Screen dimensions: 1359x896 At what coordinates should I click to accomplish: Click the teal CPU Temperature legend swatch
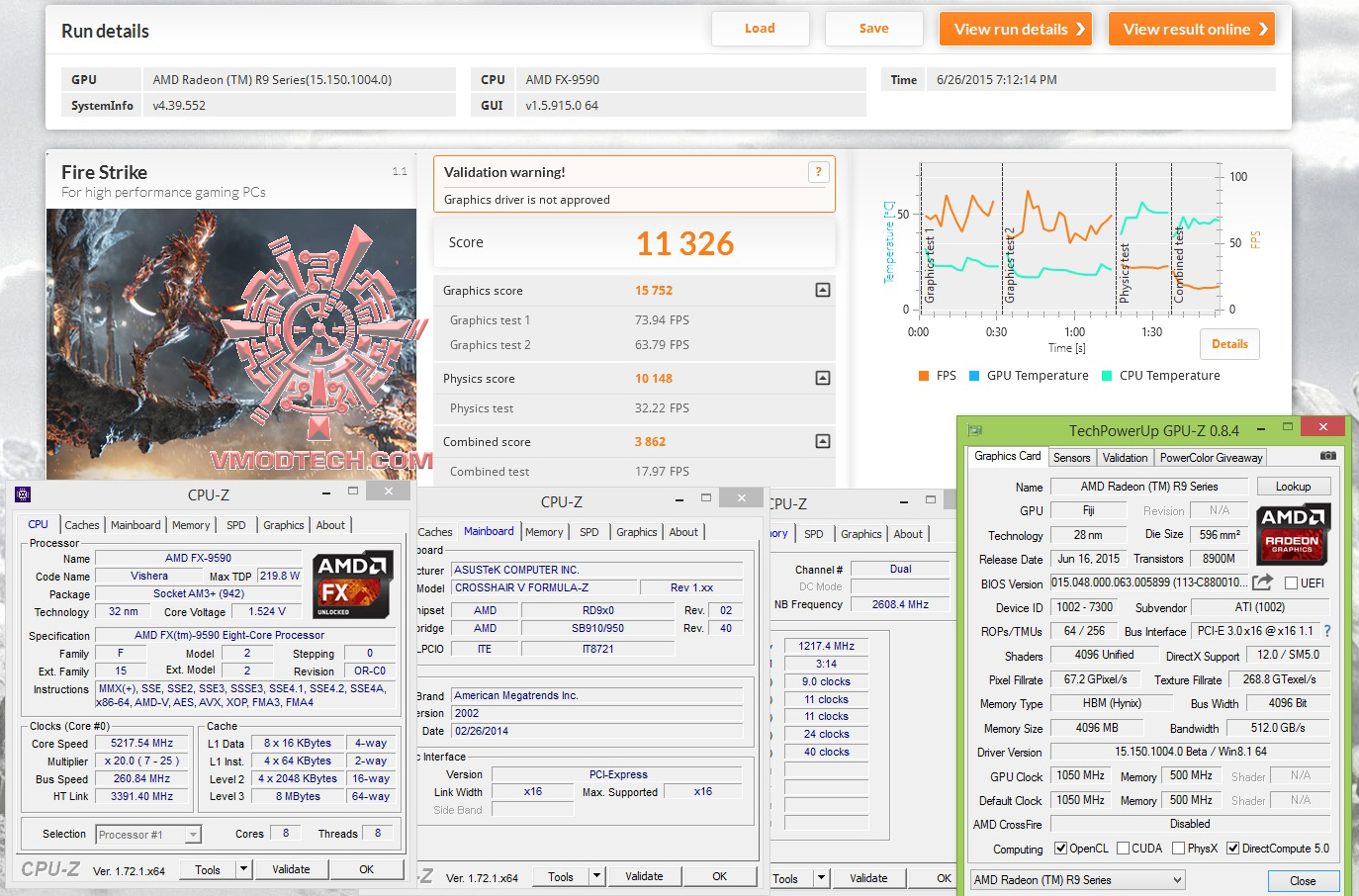[1107, 376]
